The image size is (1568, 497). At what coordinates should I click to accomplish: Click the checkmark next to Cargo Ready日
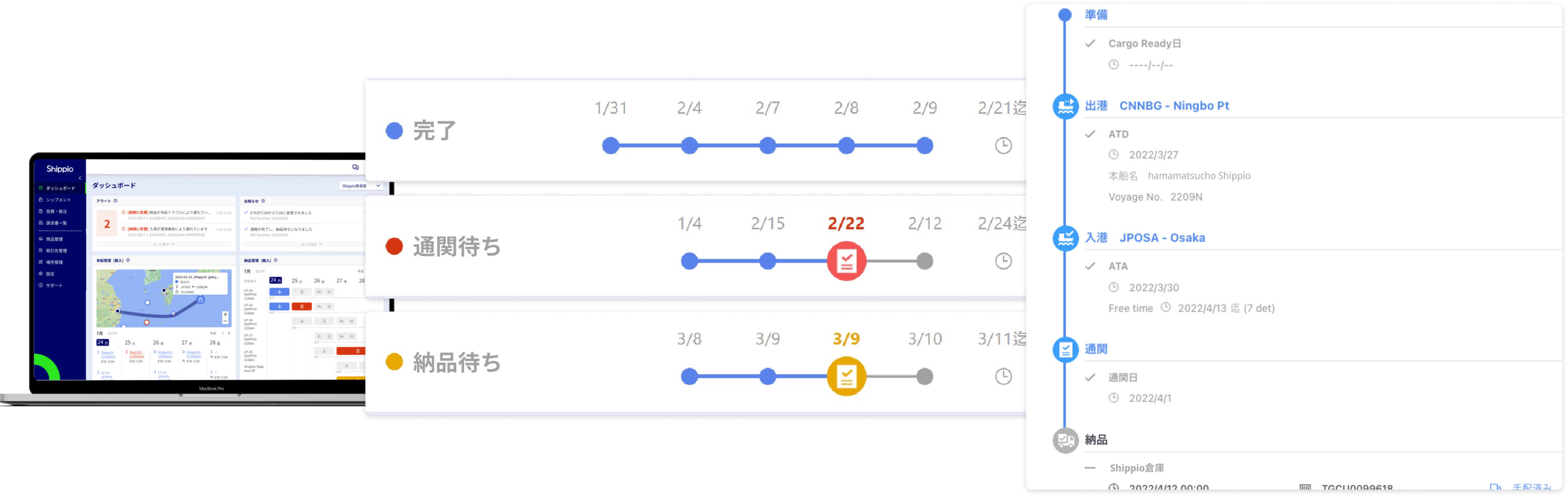pyautogui.click(x=1090, y=43)
